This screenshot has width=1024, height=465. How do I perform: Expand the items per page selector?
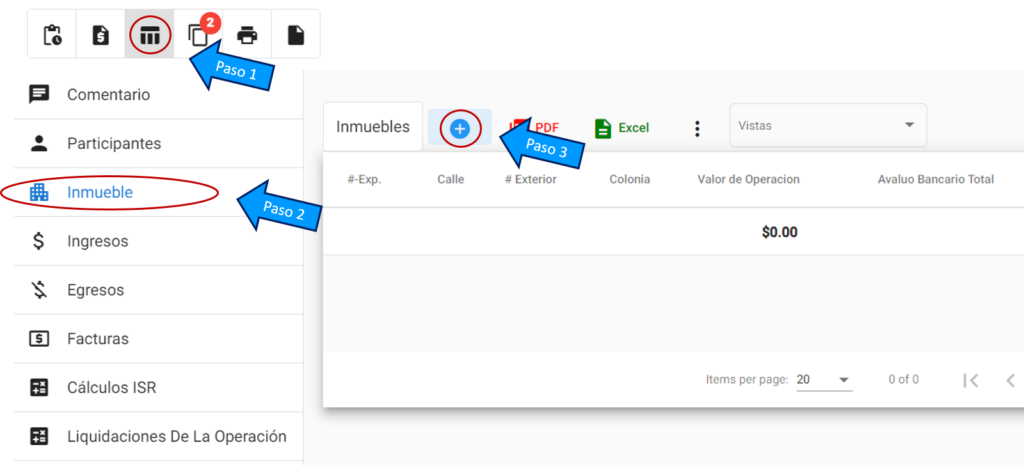point(824,379)
